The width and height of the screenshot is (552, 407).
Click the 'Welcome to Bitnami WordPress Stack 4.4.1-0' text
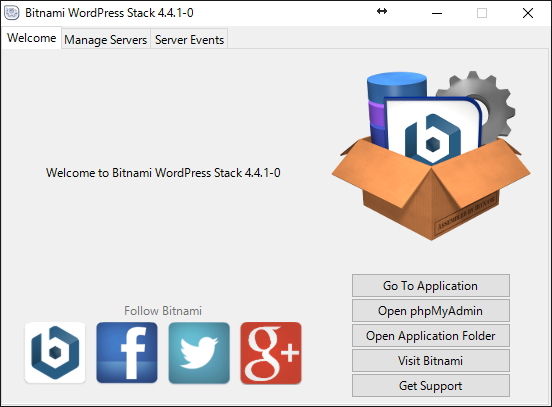pyautogui.click(x=163, y=173)
